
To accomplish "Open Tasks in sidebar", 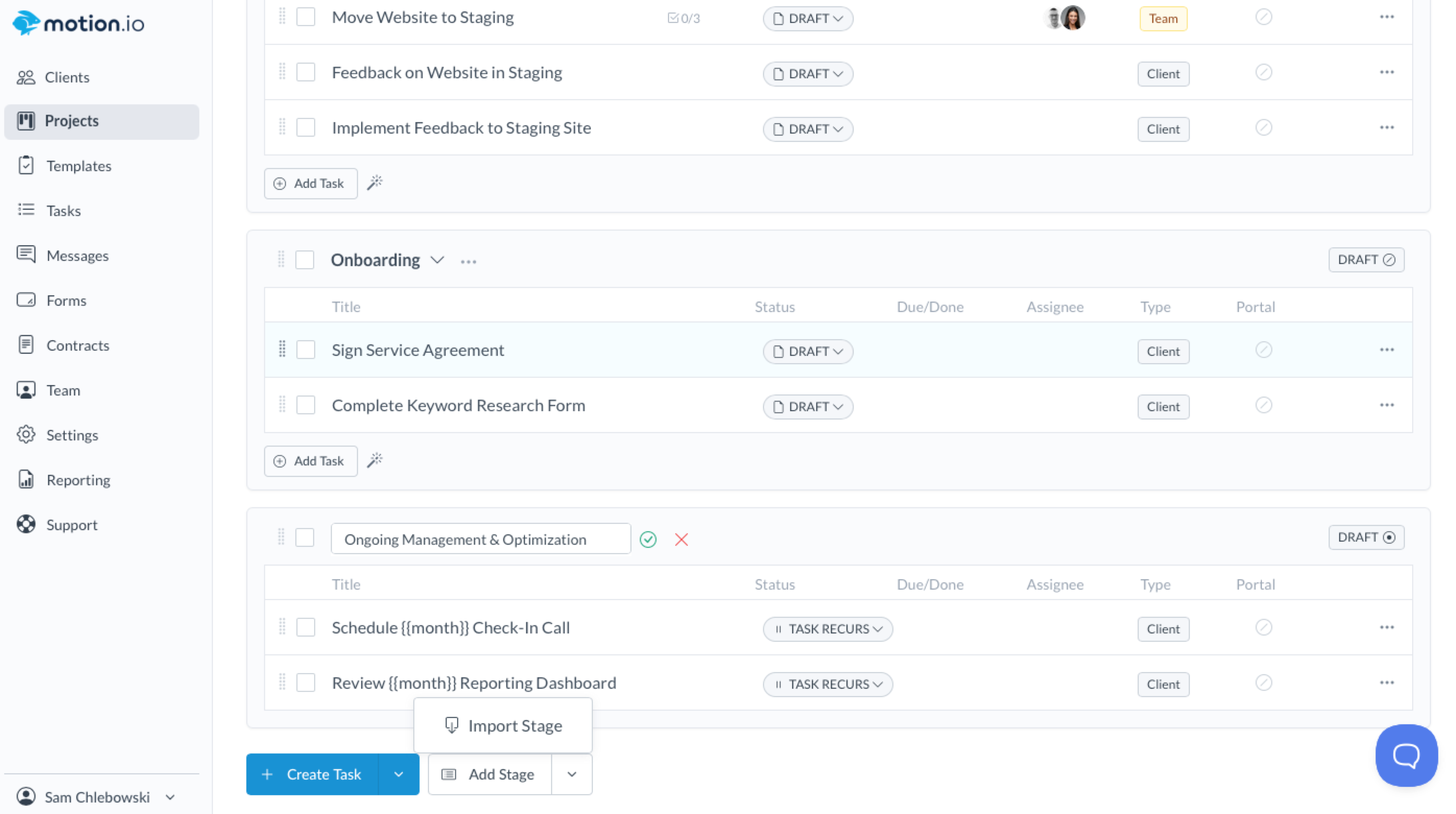I will coord(102,210).
